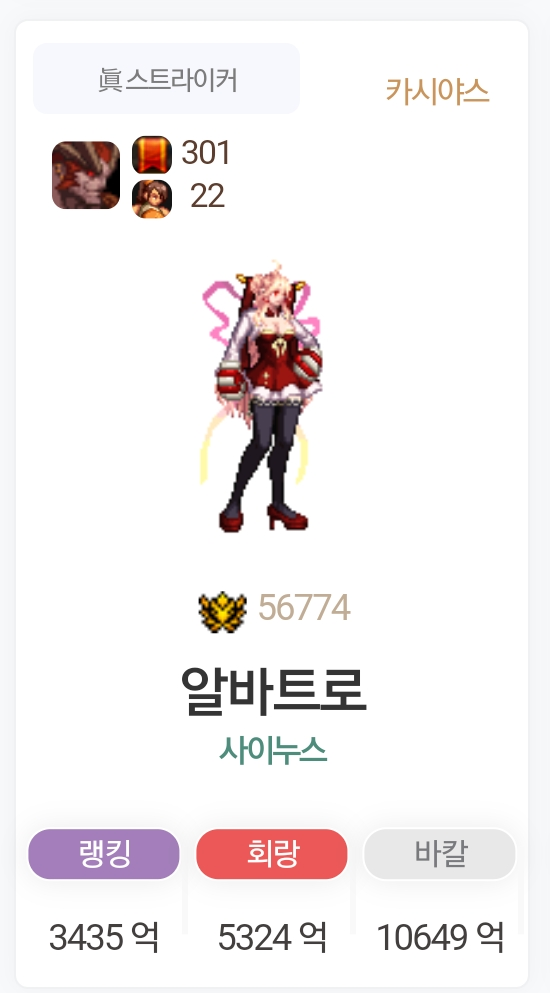Click the character name 알바트로
The height and width of the screenshot is (993, 550).
[x=273, y=690]
